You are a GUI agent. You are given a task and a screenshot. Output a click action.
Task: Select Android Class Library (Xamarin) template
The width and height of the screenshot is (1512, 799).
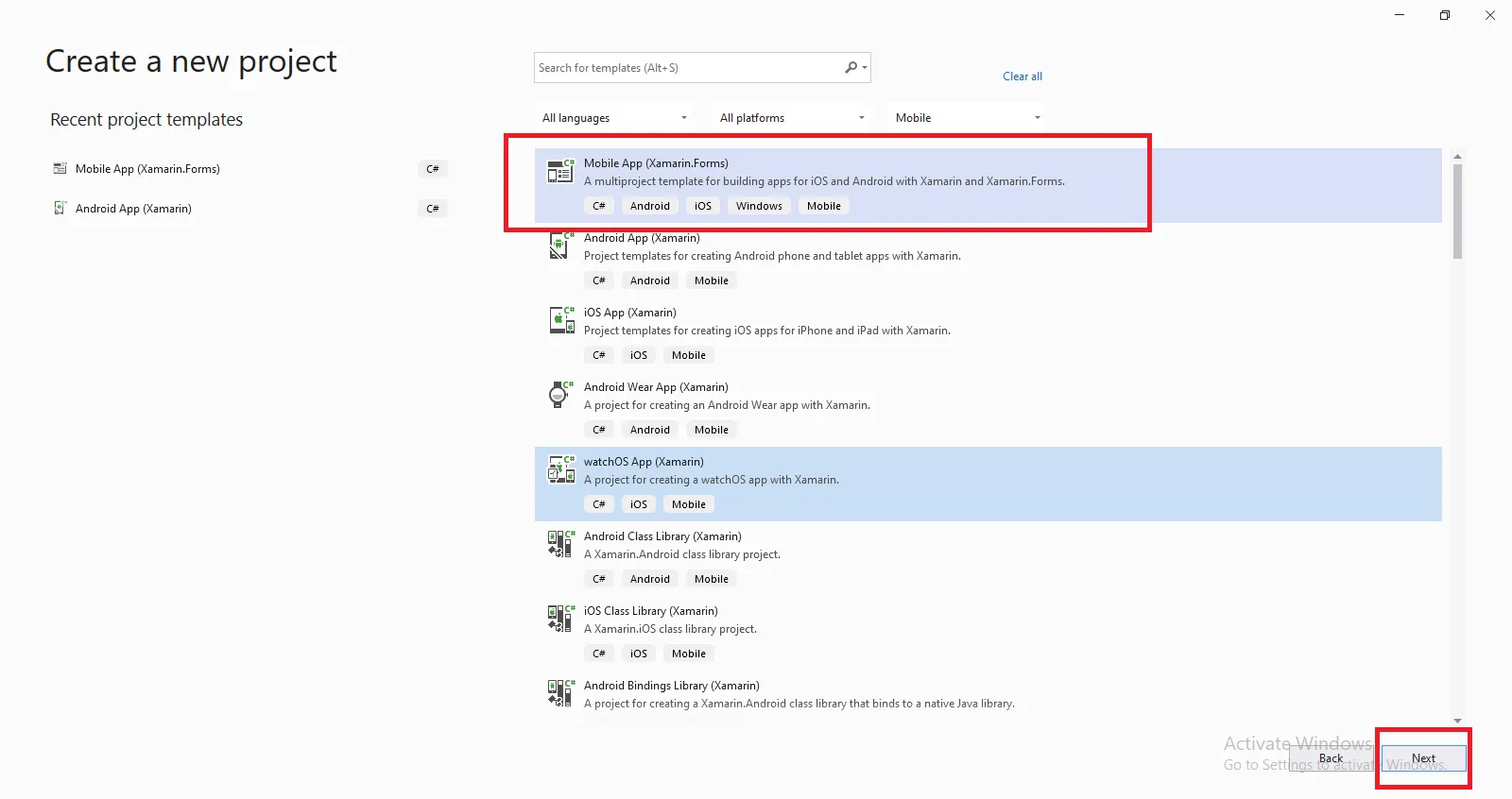pyautogui.click(x=988, y=558)
